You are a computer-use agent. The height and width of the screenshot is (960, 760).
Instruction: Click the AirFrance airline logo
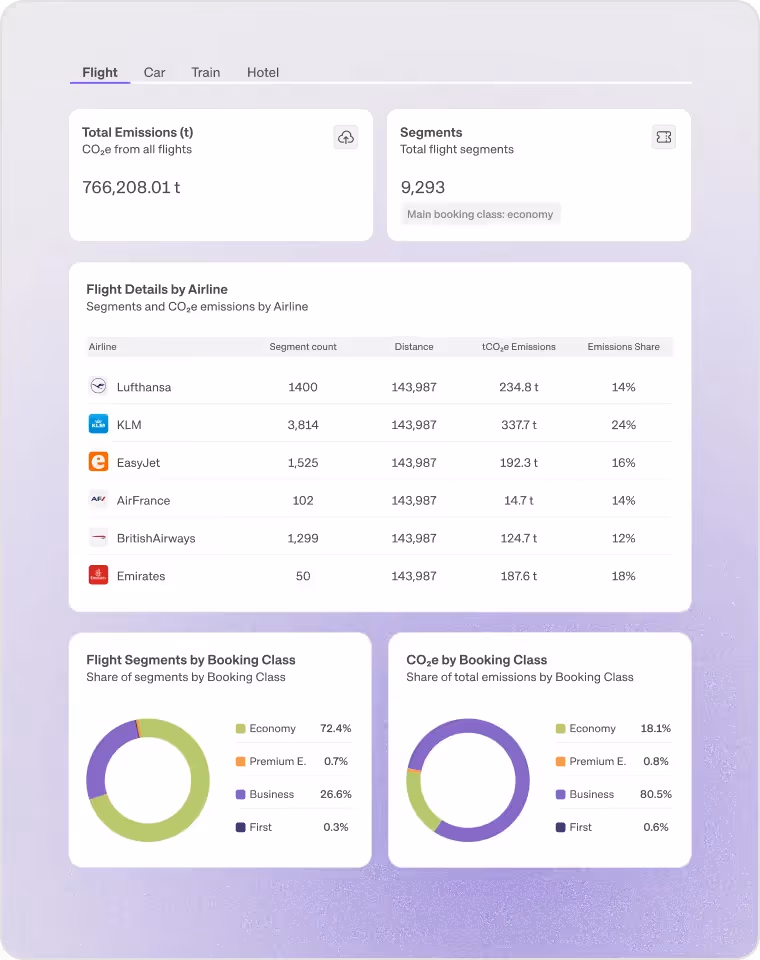coord(99,500)
